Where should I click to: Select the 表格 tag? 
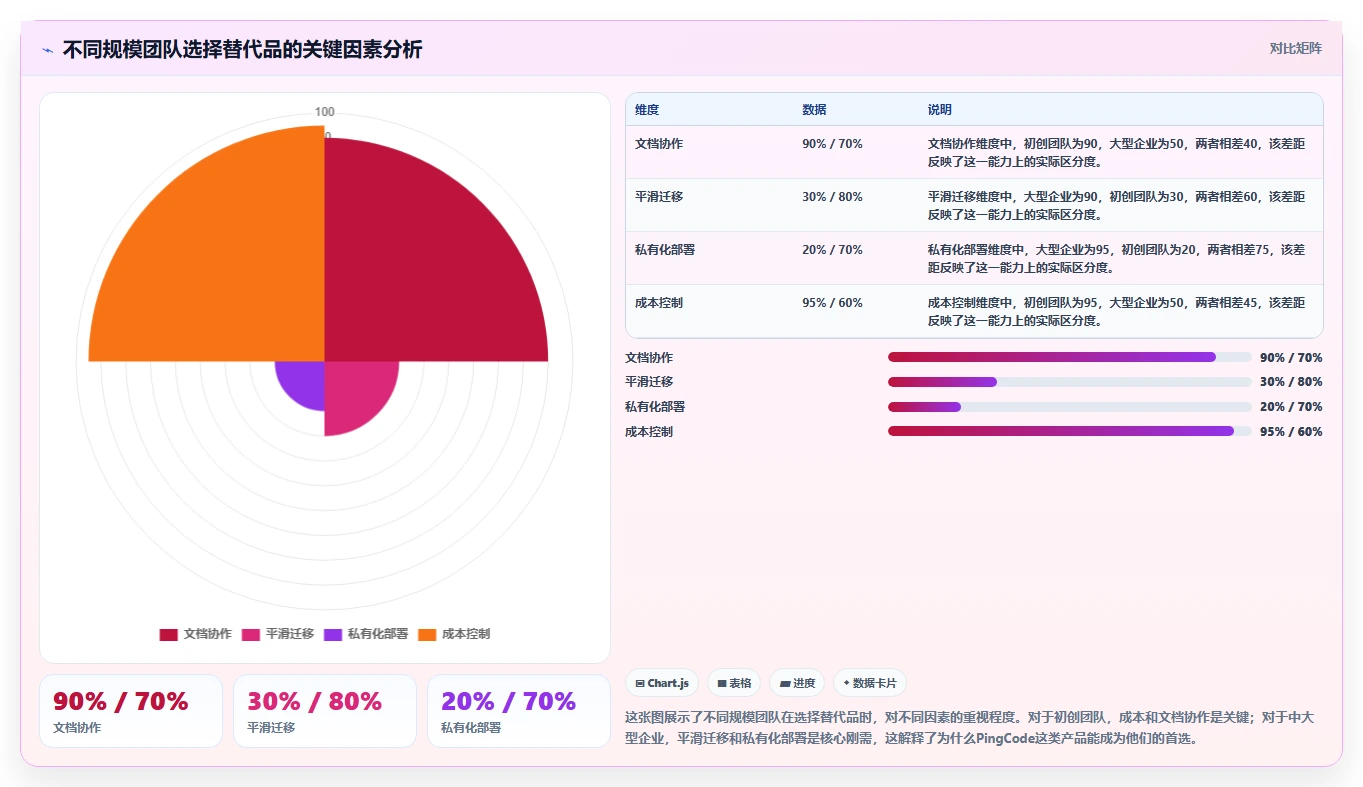point(734,683)
